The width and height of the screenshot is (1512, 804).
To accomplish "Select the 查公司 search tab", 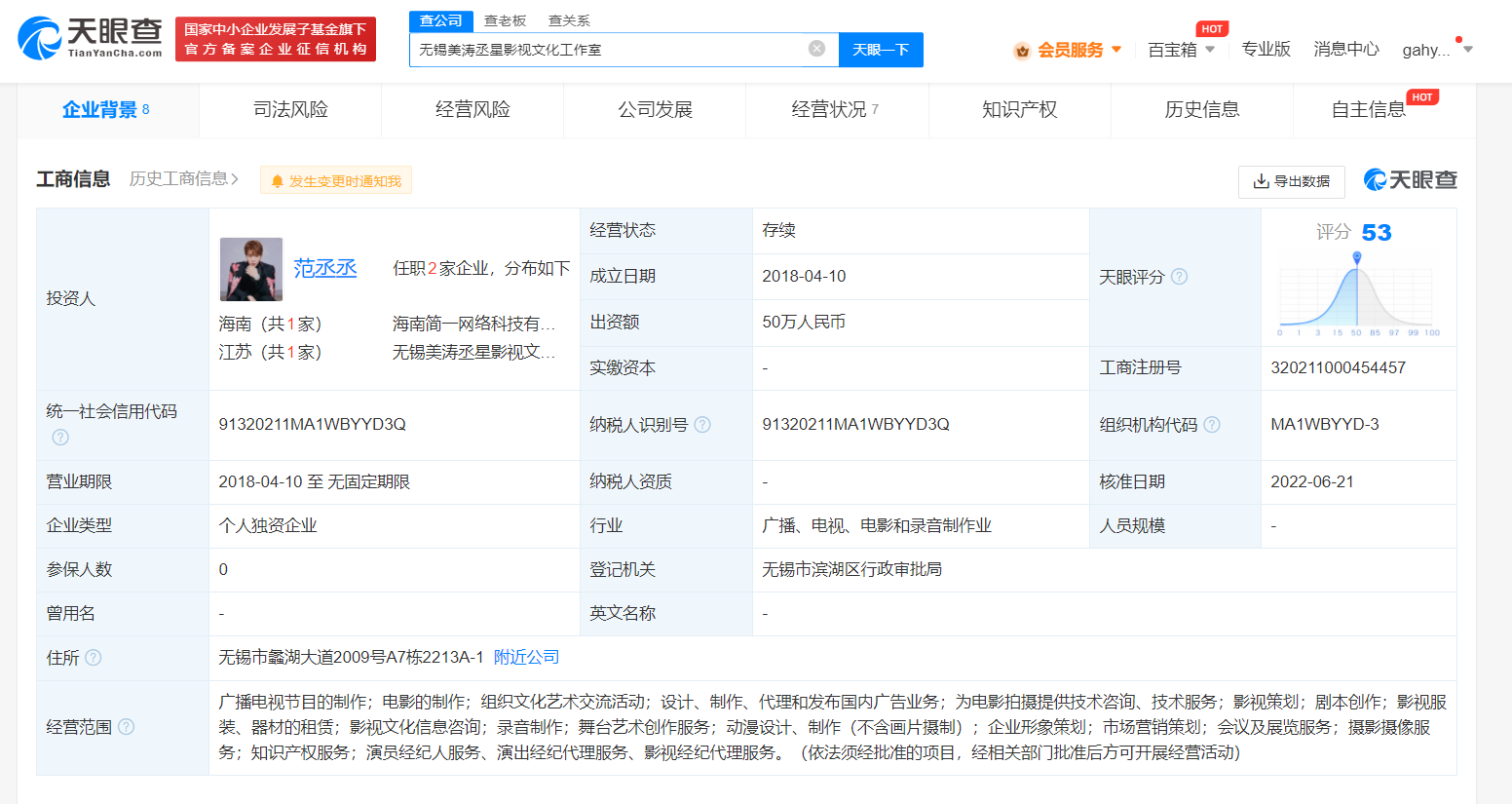I will pyautogui.click(x=441, y=20).
